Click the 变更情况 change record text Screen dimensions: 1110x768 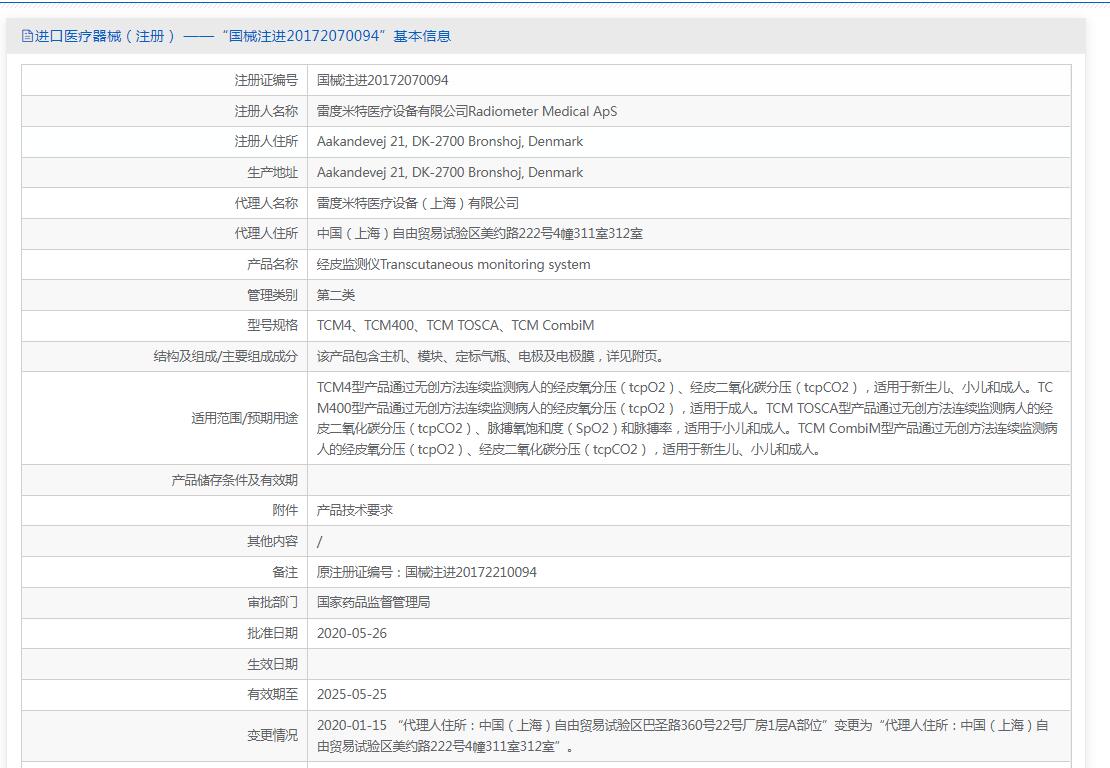(x=682, y=735)
